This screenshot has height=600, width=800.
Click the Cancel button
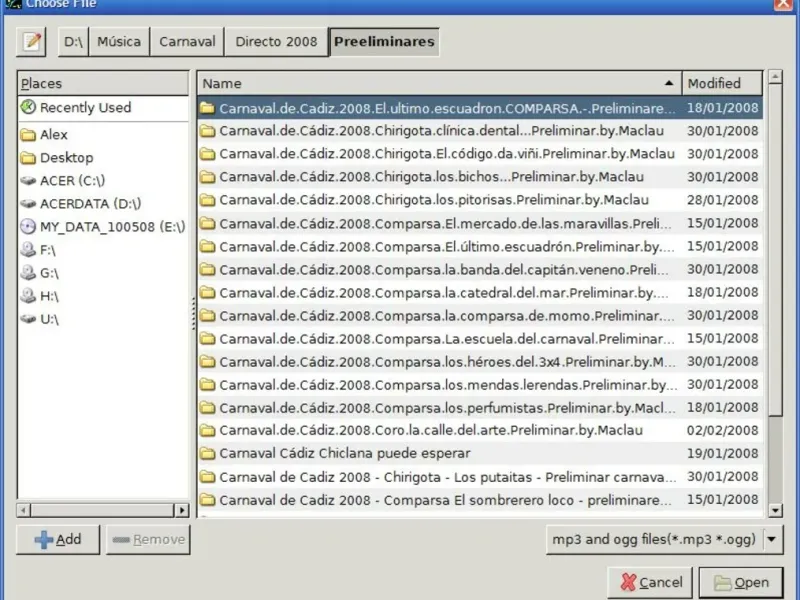pyautogui.click(x=650, y=582)
